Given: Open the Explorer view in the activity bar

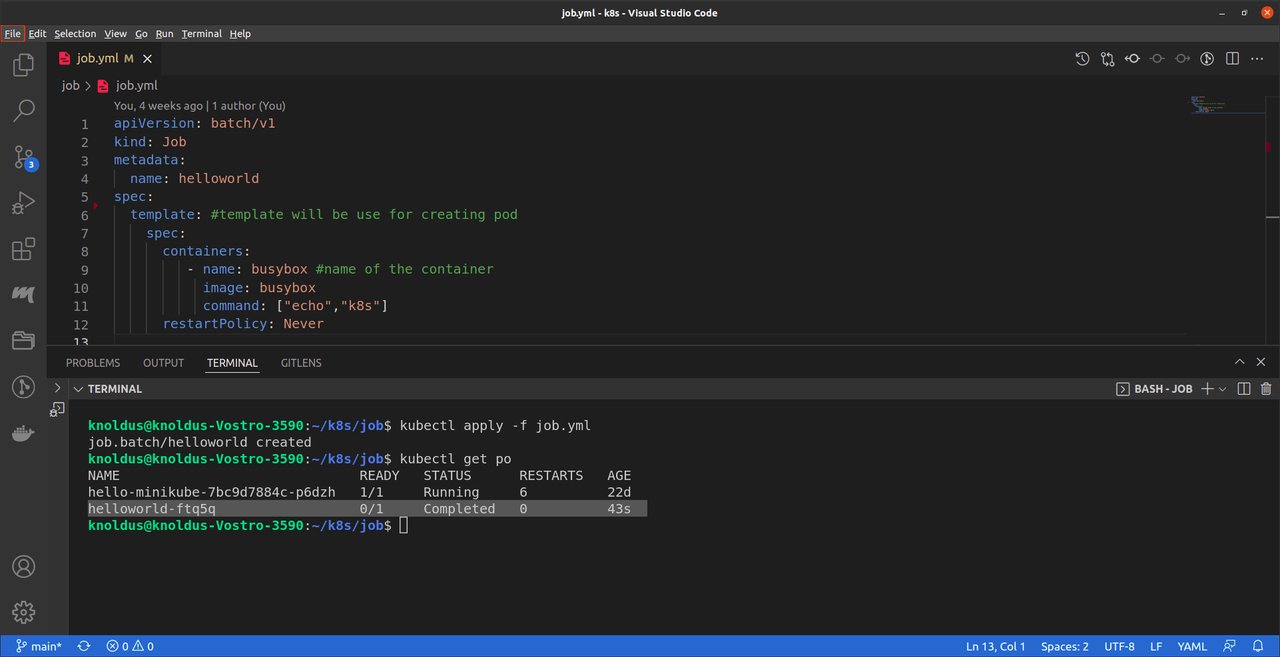Looking at the screenshot, I should tap(23, 65).
